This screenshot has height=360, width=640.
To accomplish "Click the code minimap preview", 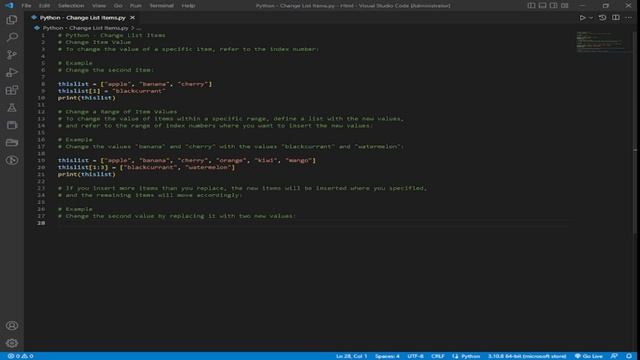I will [x=603, y=42].
